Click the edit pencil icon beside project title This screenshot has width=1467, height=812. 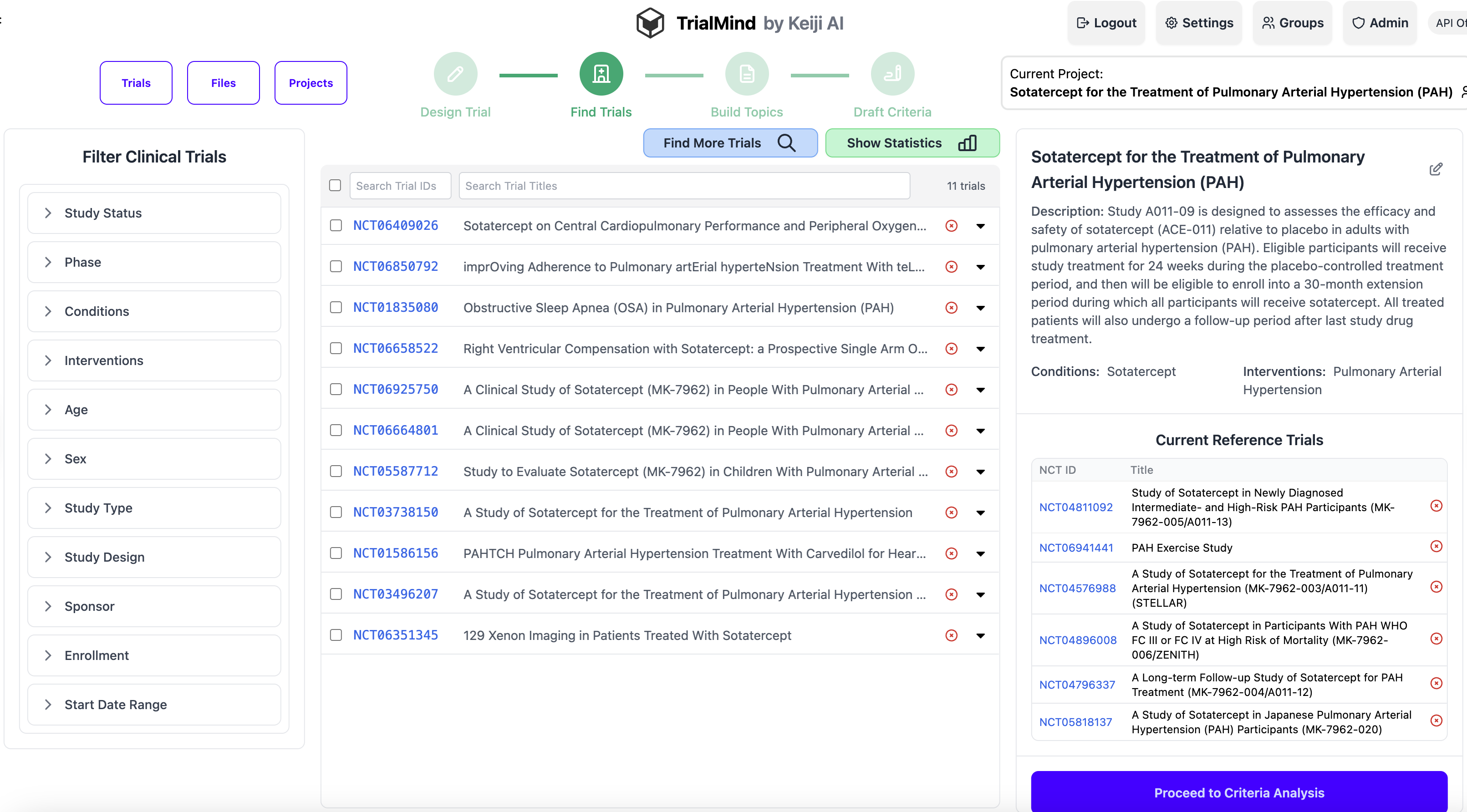tap(1435, 169)
